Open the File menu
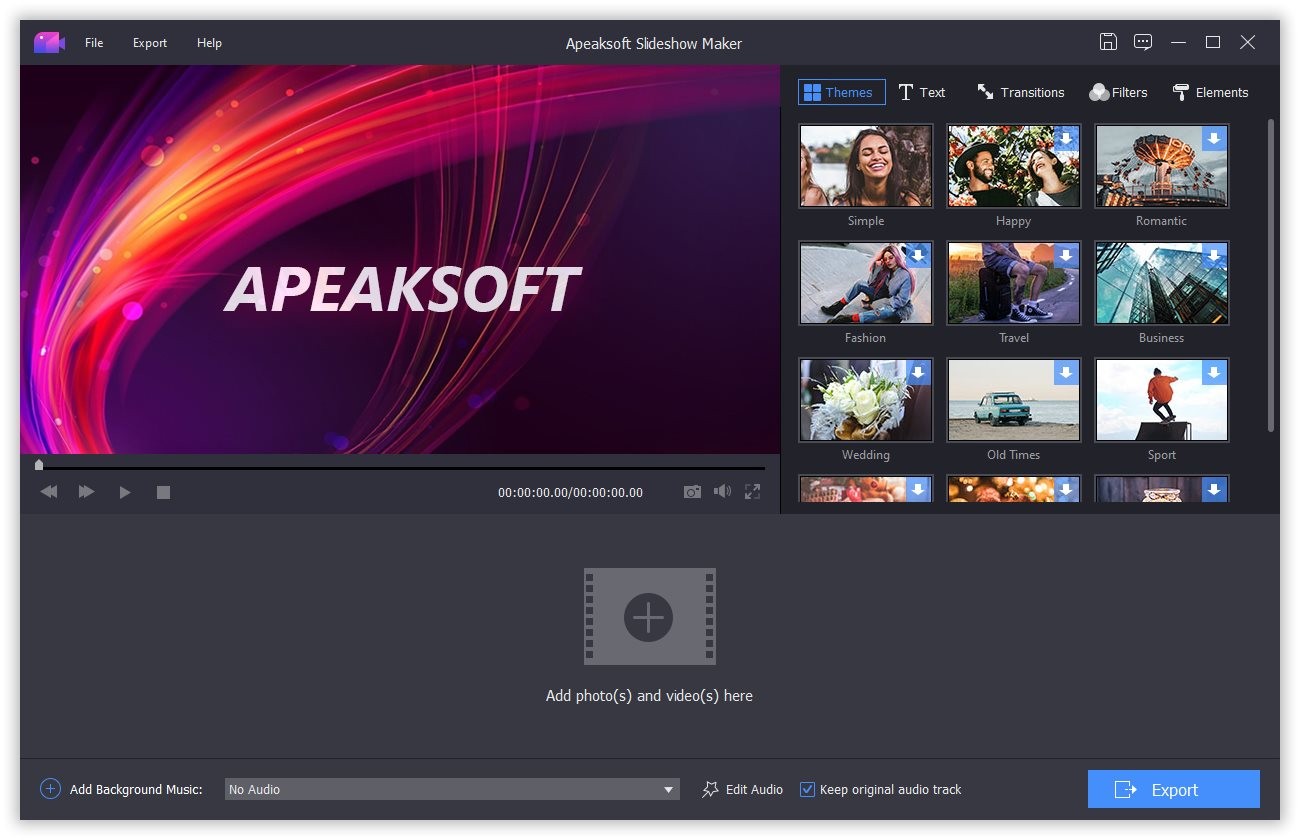Viewport: 1300px width, 840px height. coord(94,43)
